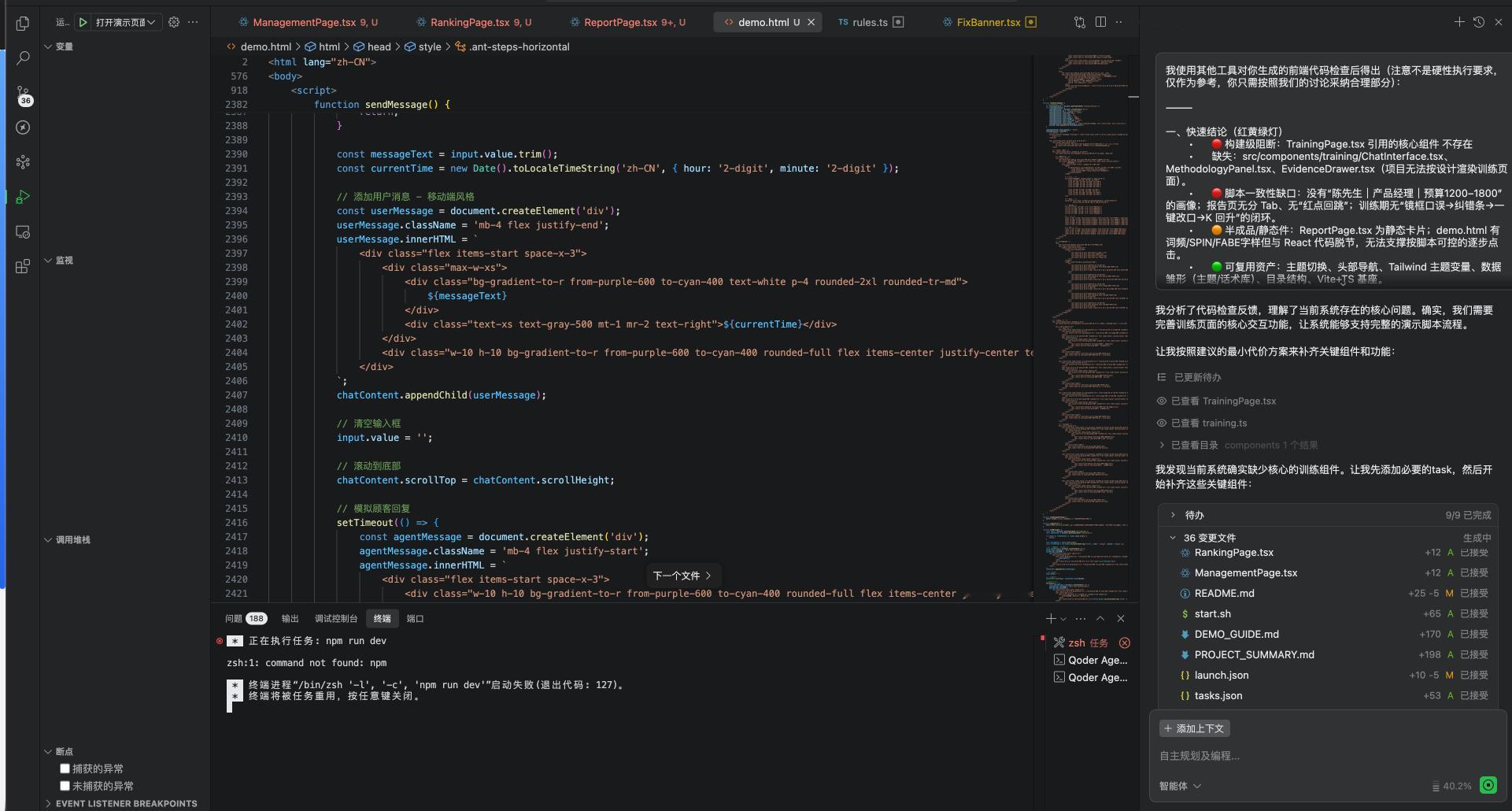Image resolution: width=1512 pixels, height=811 pixels.
Task: Focus the 自主规划及编程 chat input
Action: point(1326,756)
